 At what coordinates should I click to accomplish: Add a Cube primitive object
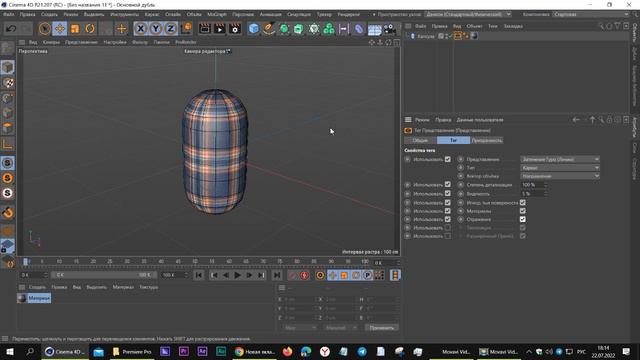coord(253,29)
